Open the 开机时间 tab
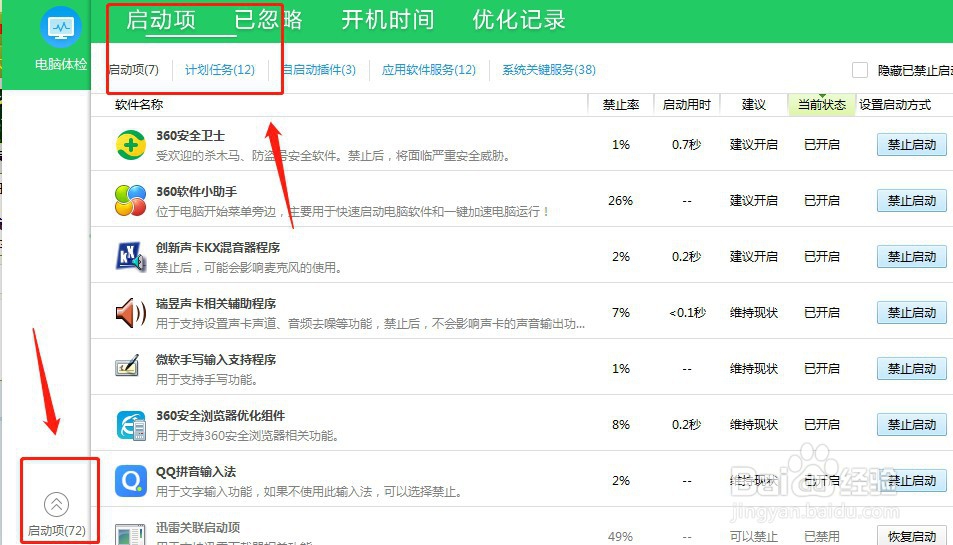This screenshot has height=545, width=953. 388,20
